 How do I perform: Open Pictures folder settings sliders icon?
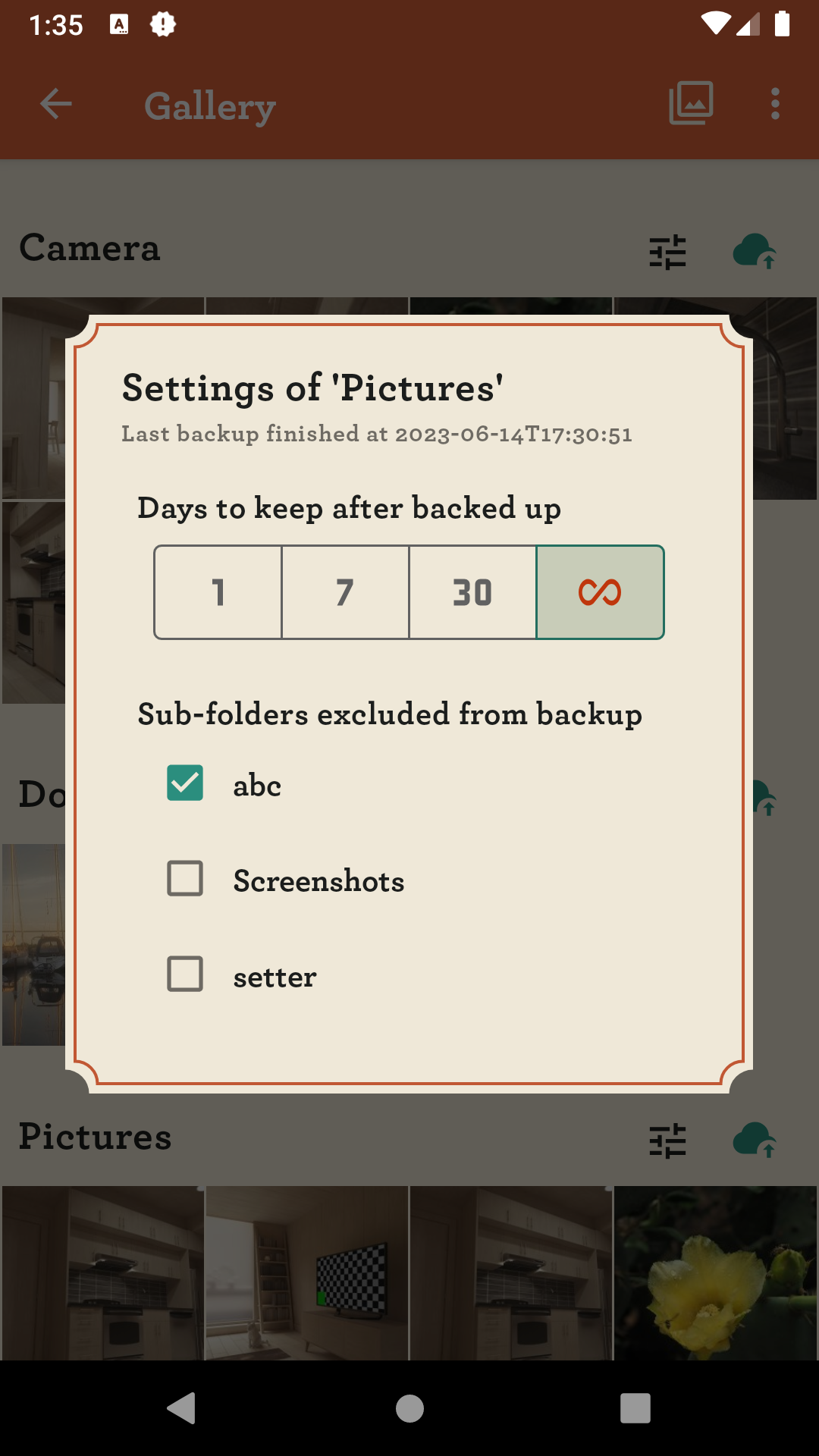click(x=667, y=1141)
